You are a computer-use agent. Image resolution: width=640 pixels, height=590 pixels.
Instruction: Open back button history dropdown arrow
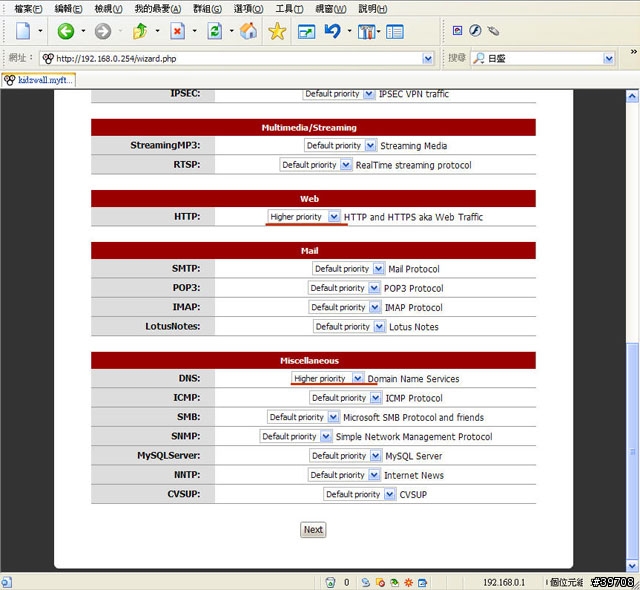tap(83, 31)
